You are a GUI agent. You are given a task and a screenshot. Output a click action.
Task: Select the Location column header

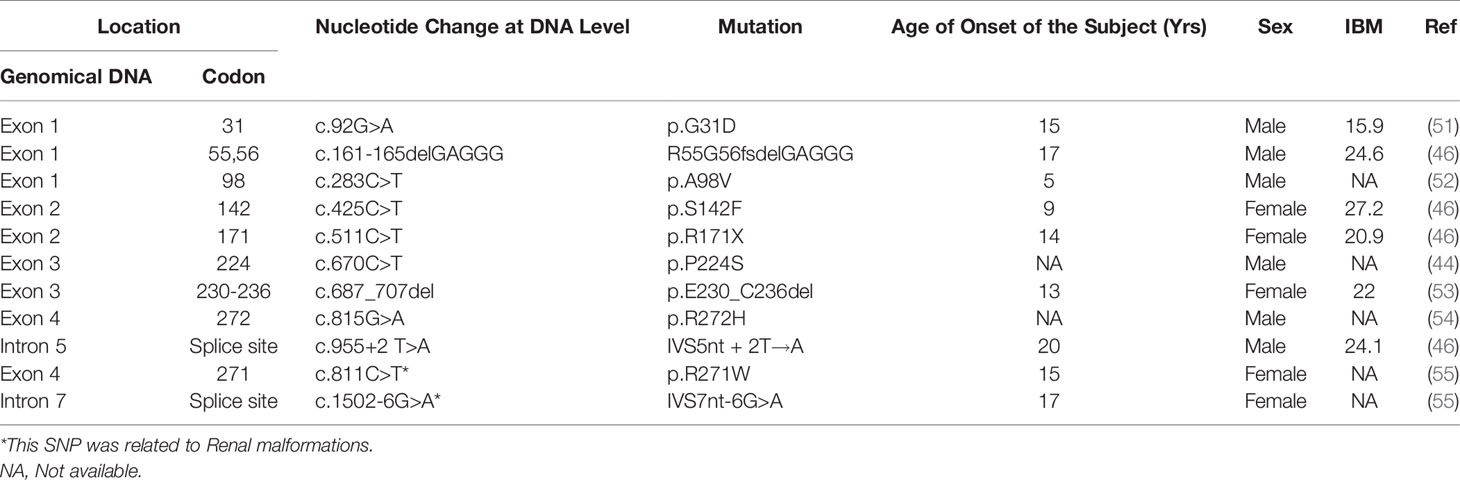[x=138, y=28]
